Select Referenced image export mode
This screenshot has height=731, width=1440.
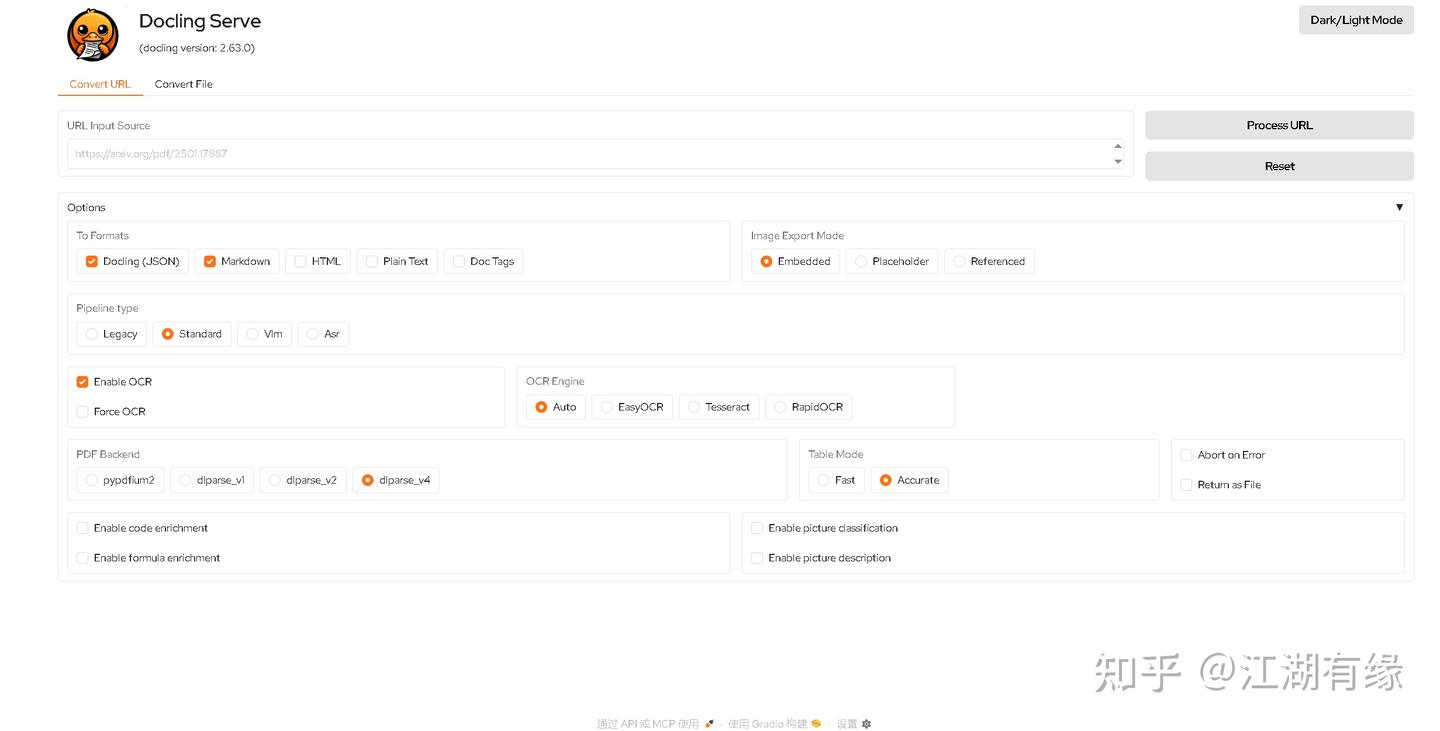pyautogui.click(x=959, y=262)
